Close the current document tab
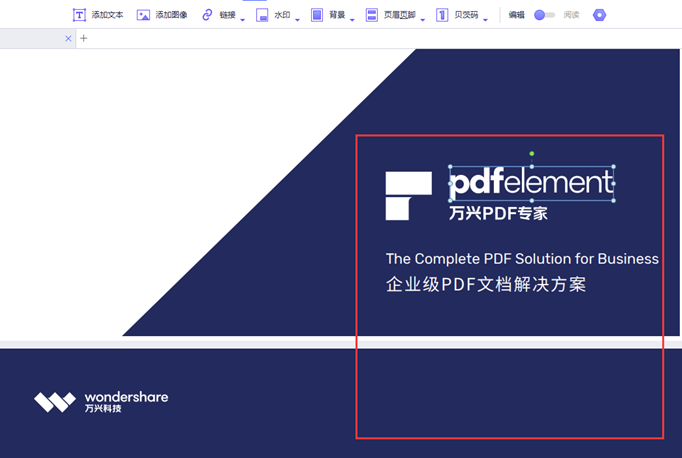682x458 pixels. 68,38
